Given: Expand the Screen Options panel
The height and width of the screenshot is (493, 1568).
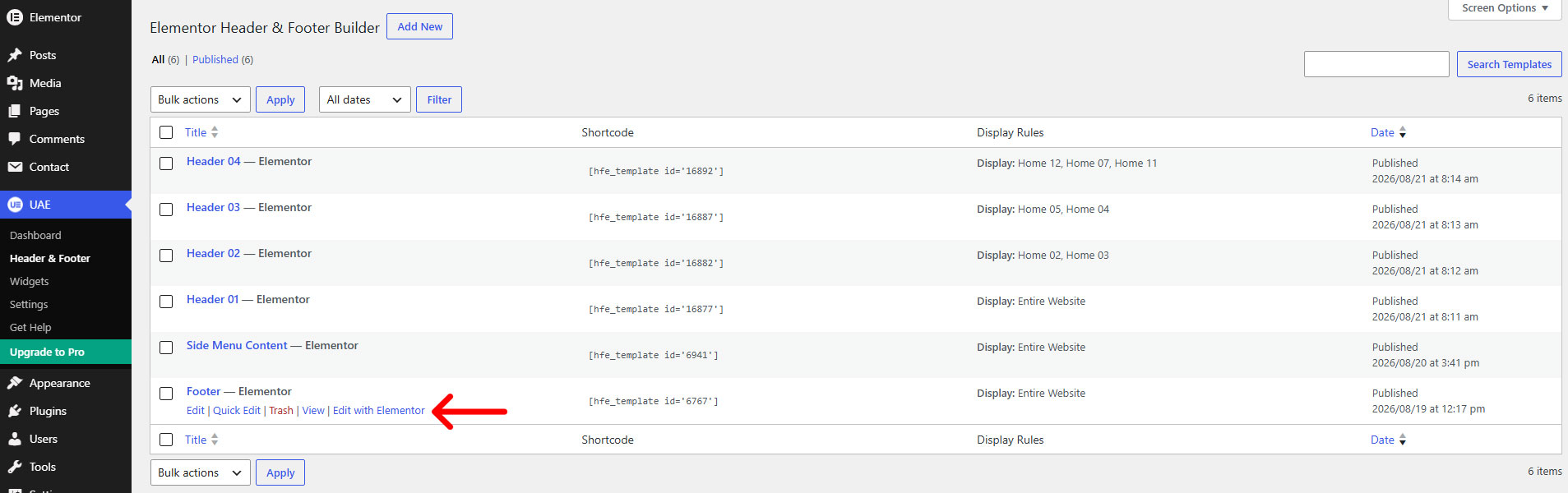Looking at the screenshot, I should (1504, 9).
